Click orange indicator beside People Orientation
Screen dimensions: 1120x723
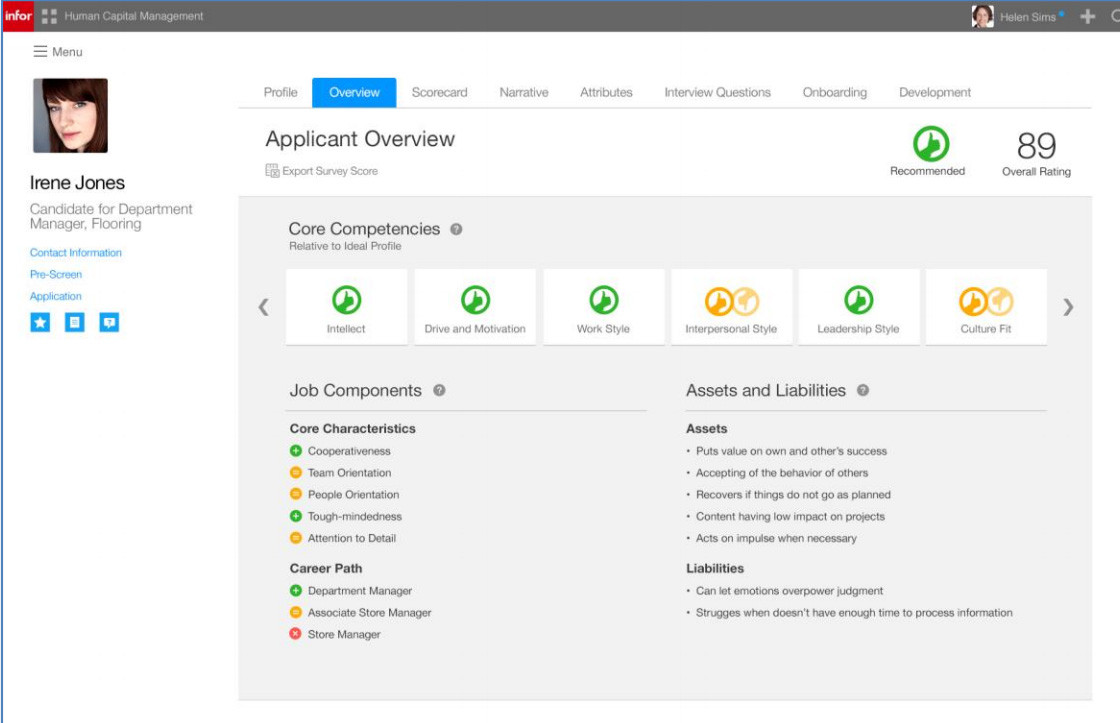tap(296, 494)
